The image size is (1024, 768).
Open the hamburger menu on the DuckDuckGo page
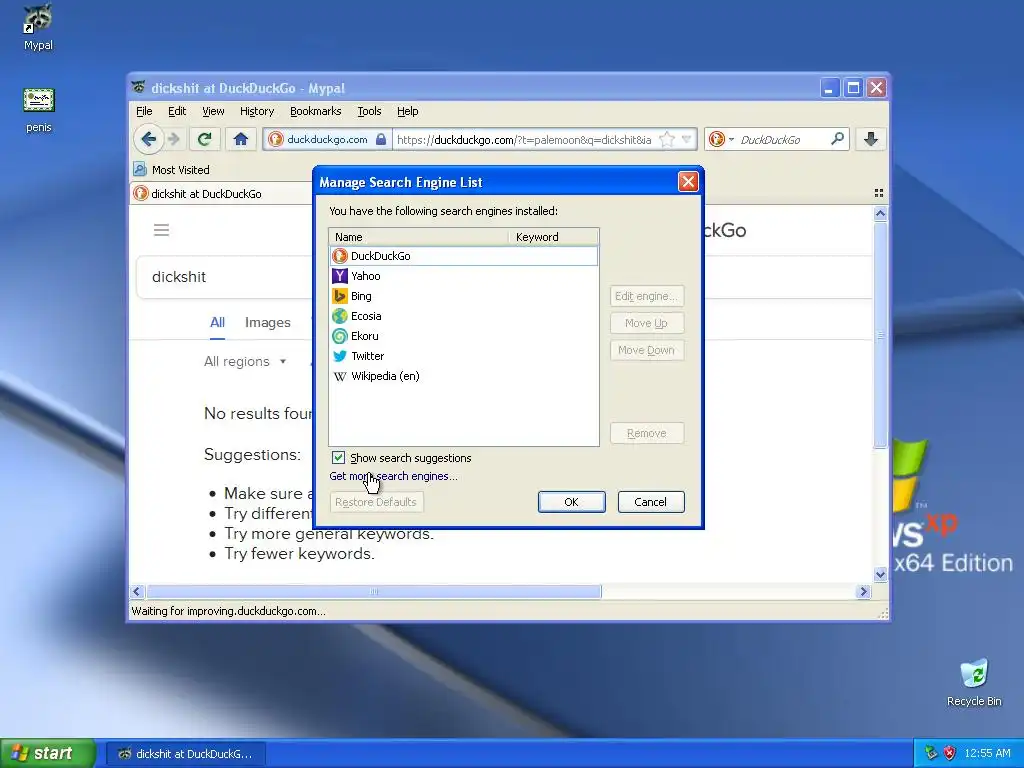click(161, 230)
